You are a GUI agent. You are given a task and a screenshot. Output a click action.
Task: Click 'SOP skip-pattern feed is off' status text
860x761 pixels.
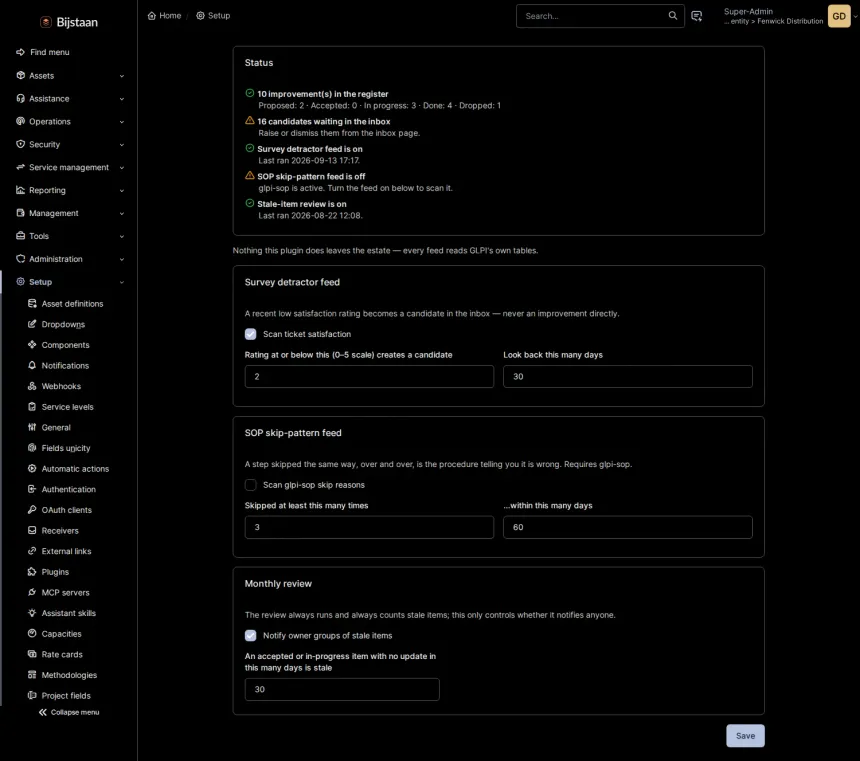point(311,176)
